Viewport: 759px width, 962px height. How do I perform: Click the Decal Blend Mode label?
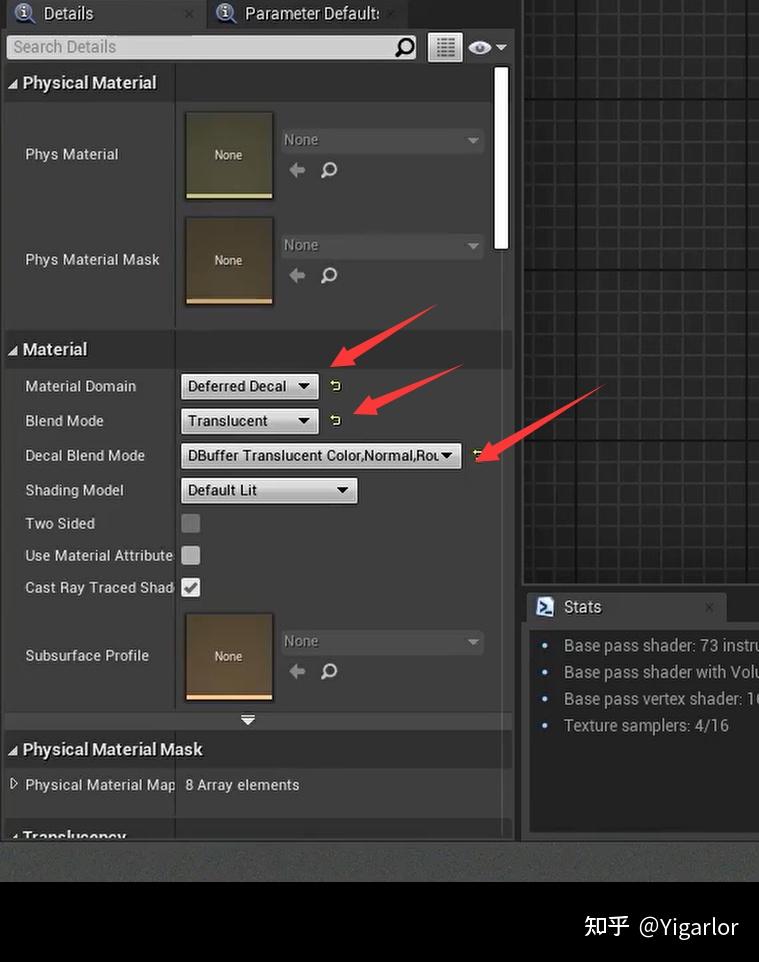tap(85, 455)
